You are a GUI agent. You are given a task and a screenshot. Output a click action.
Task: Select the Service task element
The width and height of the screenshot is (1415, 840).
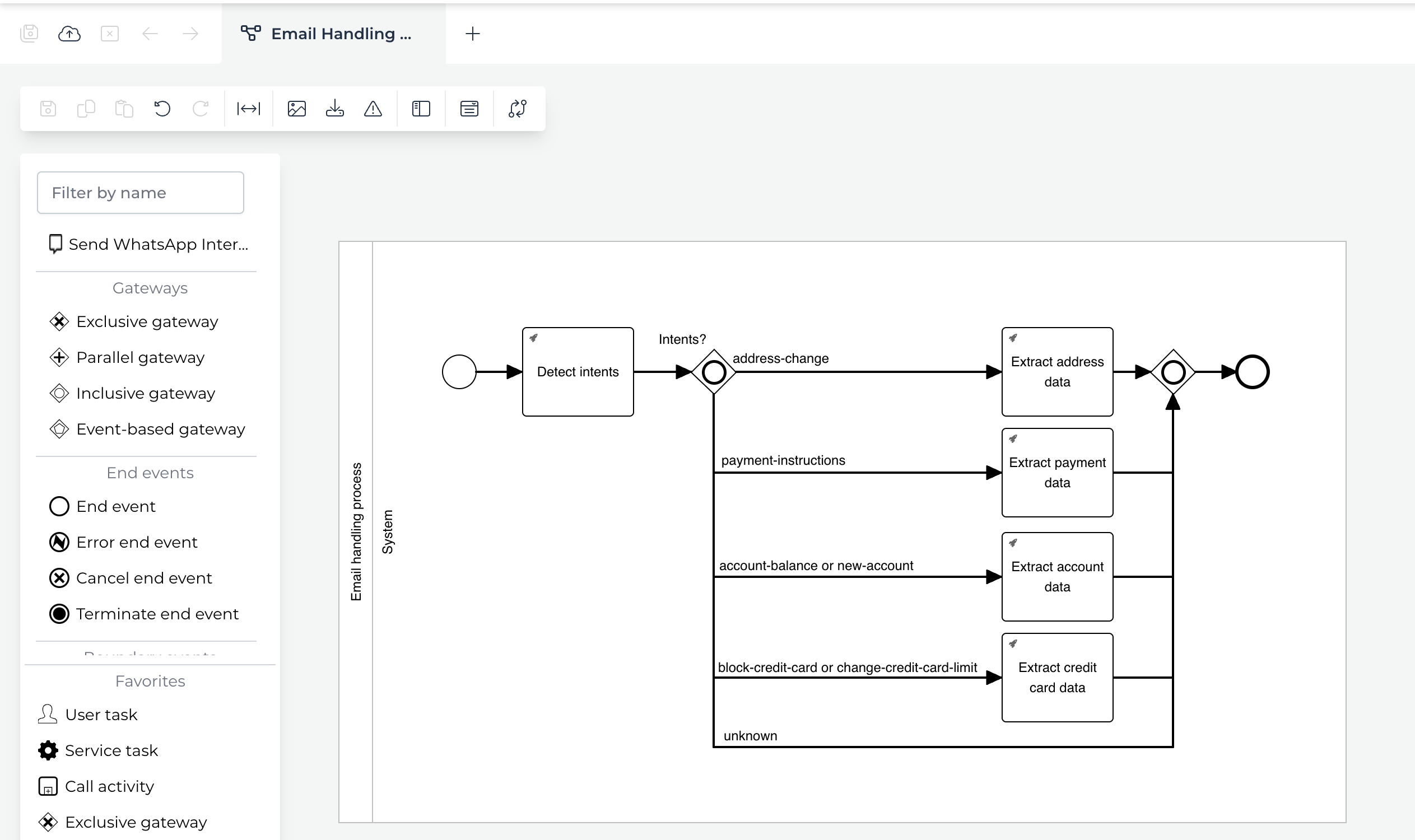(111, 750)
